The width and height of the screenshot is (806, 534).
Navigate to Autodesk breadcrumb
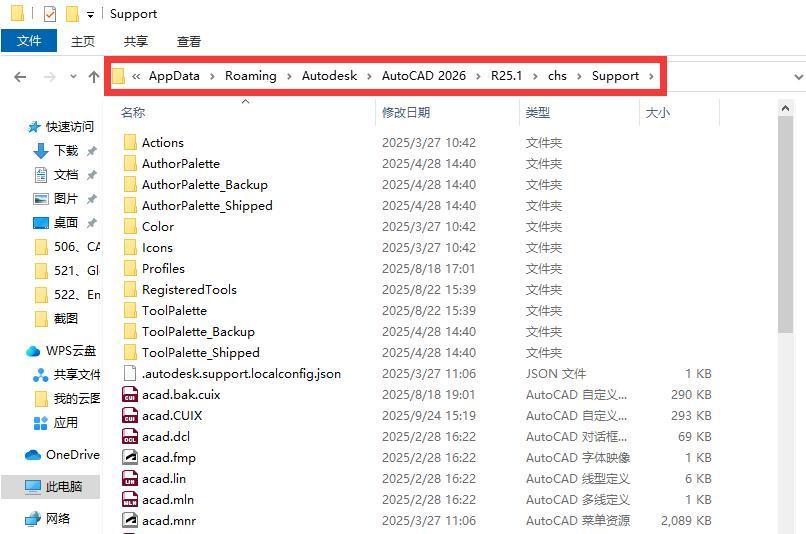329,76
